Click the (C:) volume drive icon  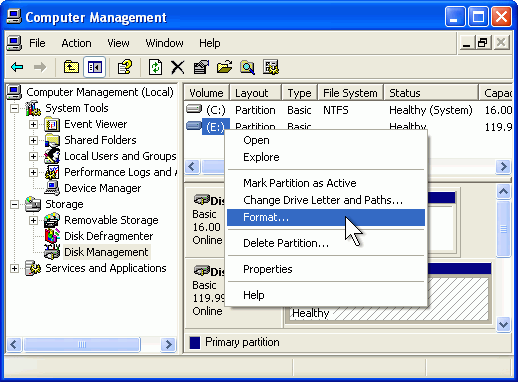tap(194, 109)
